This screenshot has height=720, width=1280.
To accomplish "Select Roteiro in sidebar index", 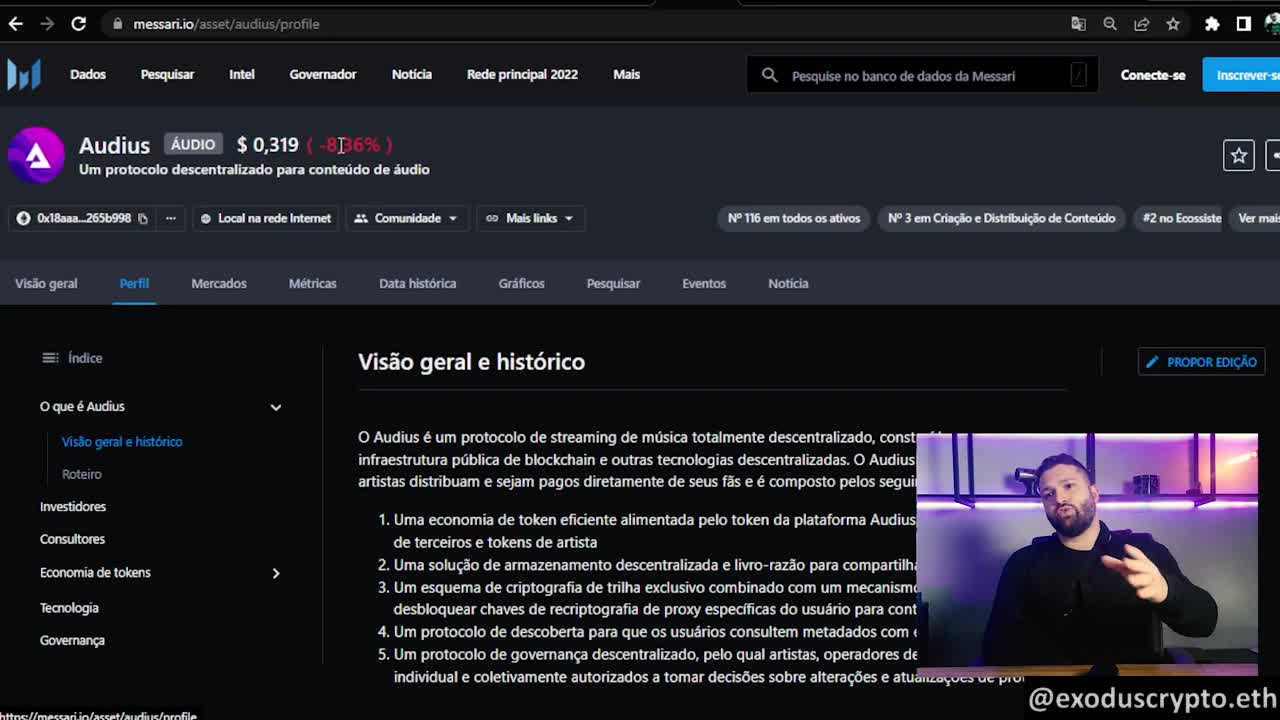I will pyautogui.click(x=82, y=474).
